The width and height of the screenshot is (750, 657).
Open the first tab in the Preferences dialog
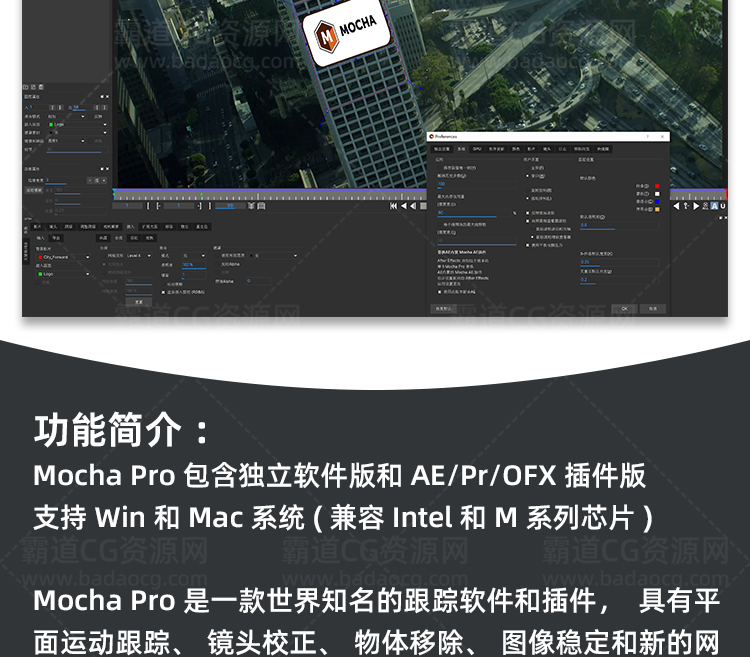pyautogui.click(x=441, y=149)
